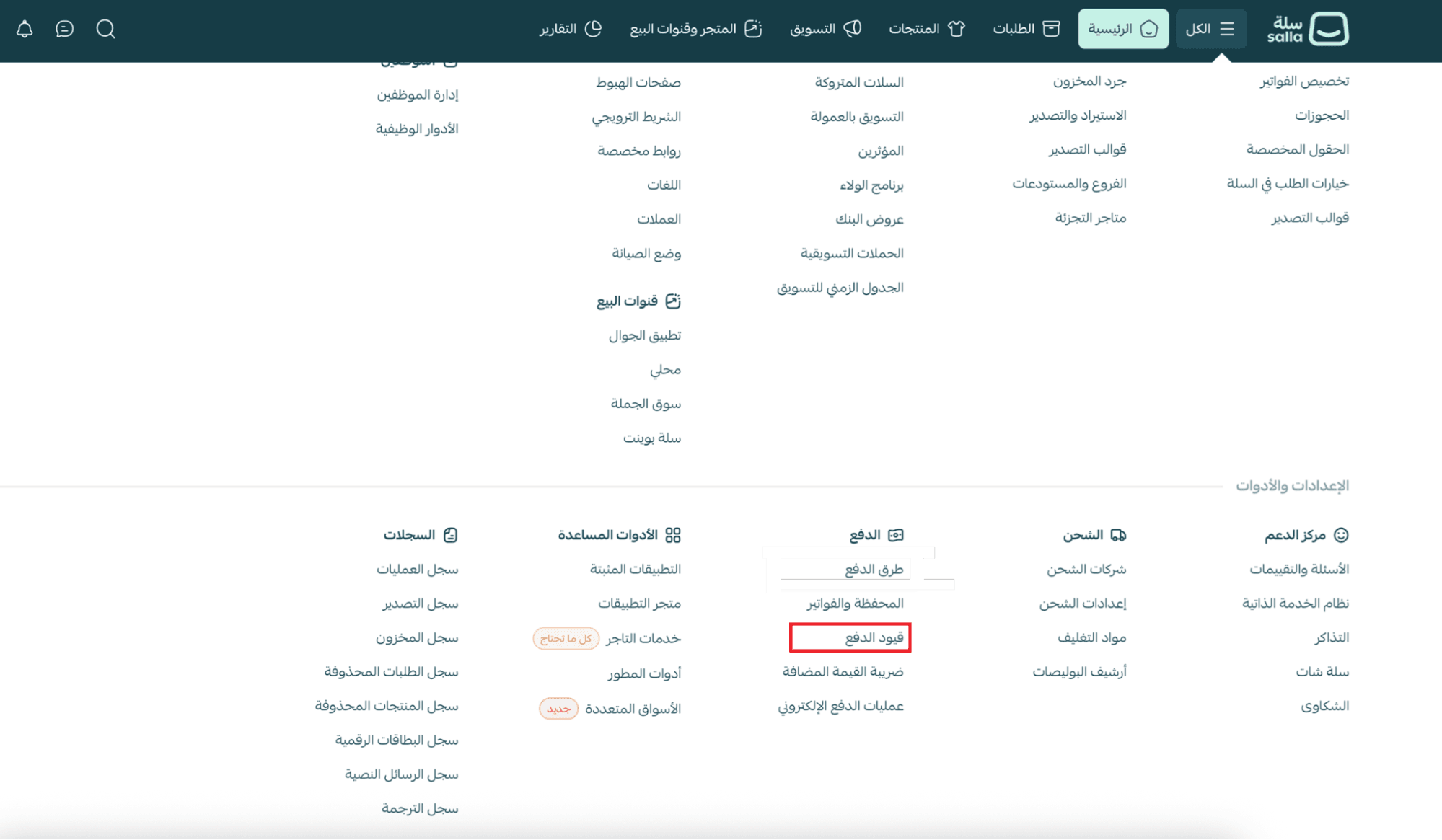This screenshot has height=840, width=1442.
Task: Open the التسويق top menu
Action: point(825,29)
